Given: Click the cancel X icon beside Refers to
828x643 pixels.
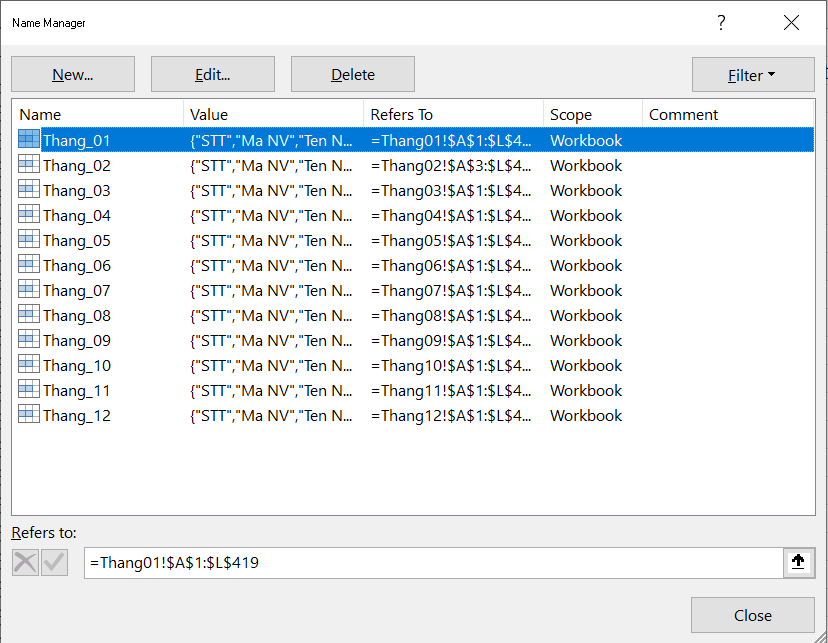Looking at the screenshot, I should click(x=25, y=562).
